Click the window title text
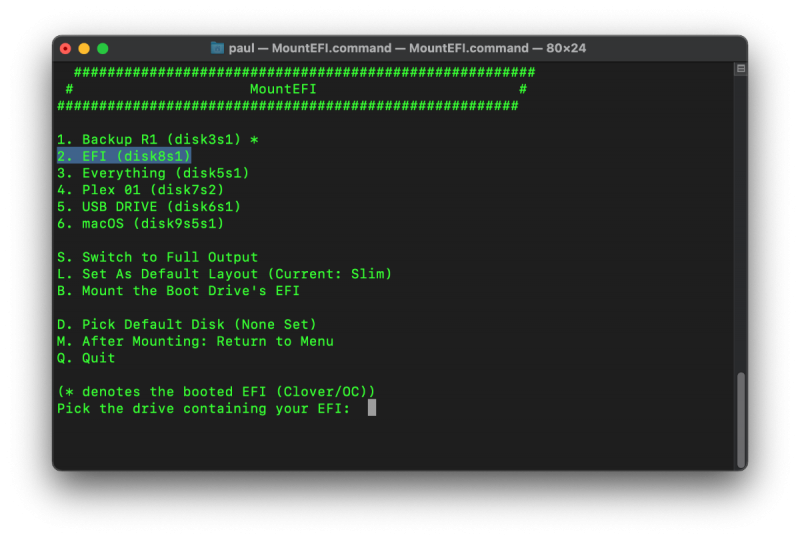The height and width of the screenshot is (540, 800). pos(407,48)
